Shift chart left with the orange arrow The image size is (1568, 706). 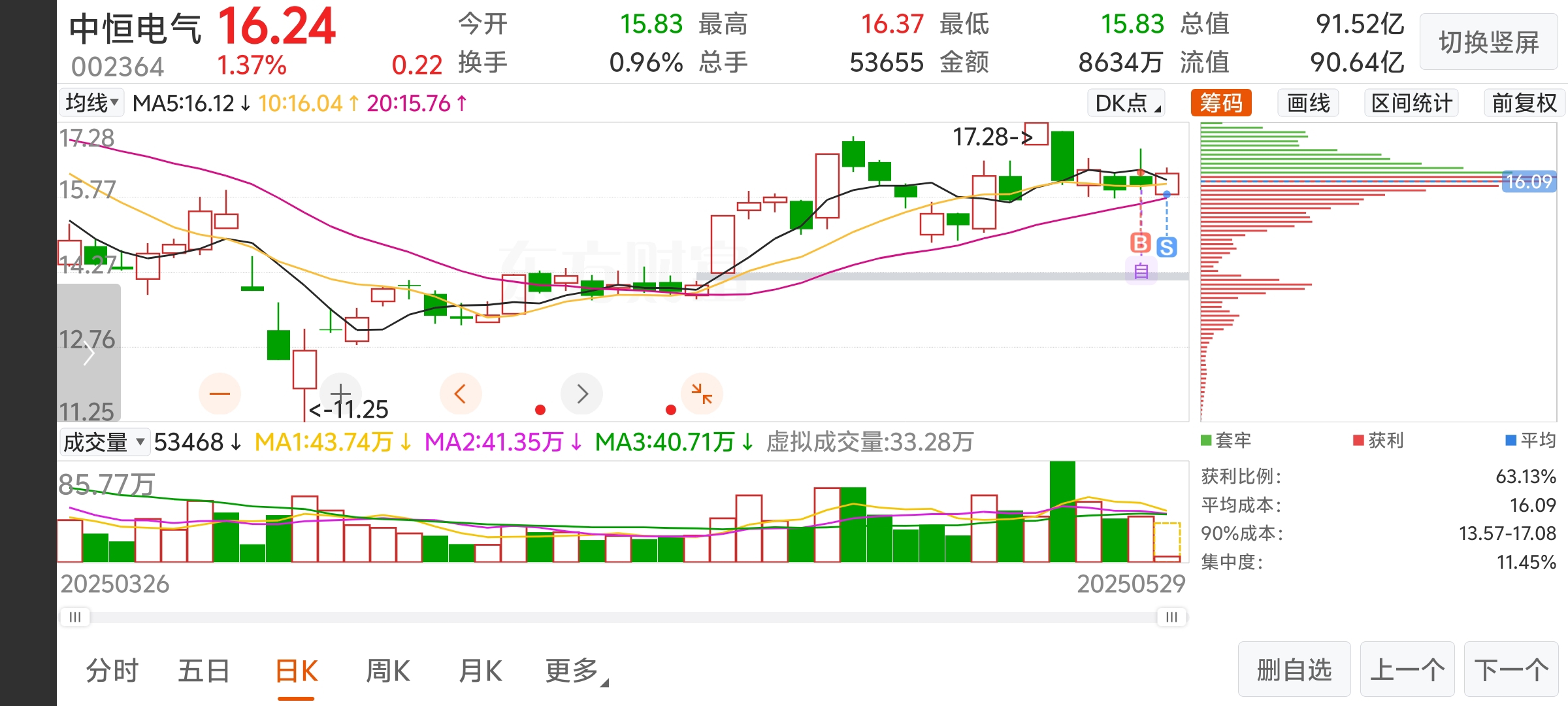pyautogui.click(x=461, y=394)
